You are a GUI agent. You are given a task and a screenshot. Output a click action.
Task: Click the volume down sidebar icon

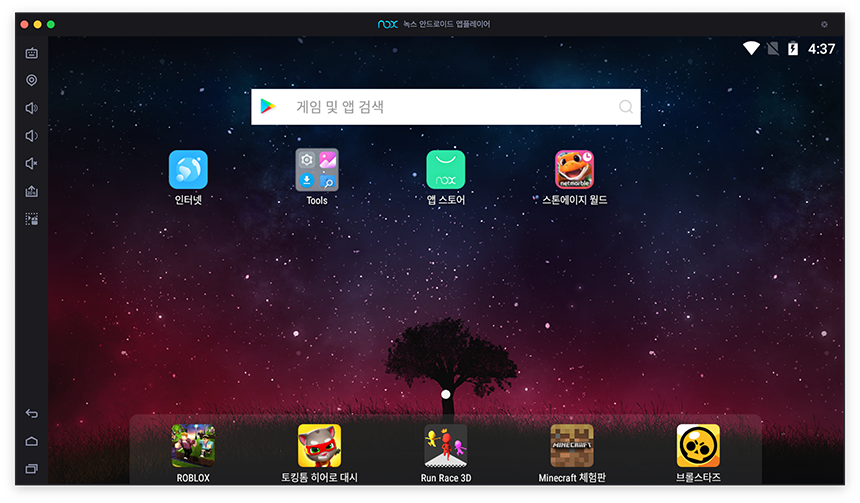tap(32, 135)
